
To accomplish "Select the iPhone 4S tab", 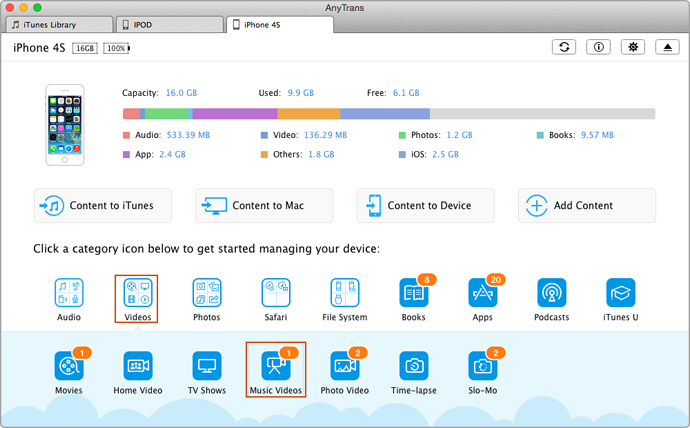I will coord(280,25).
